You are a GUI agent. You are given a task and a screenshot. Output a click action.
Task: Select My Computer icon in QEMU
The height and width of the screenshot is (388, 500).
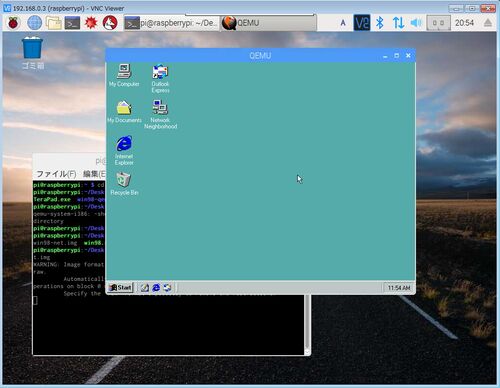[x=124, y=75]
